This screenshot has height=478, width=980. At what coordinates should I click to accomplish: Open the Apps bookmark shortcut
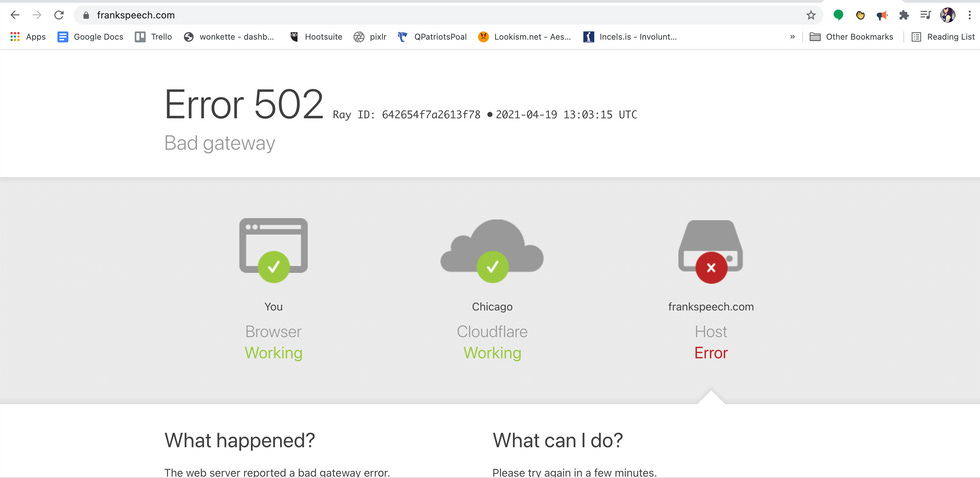pos(28,37)
